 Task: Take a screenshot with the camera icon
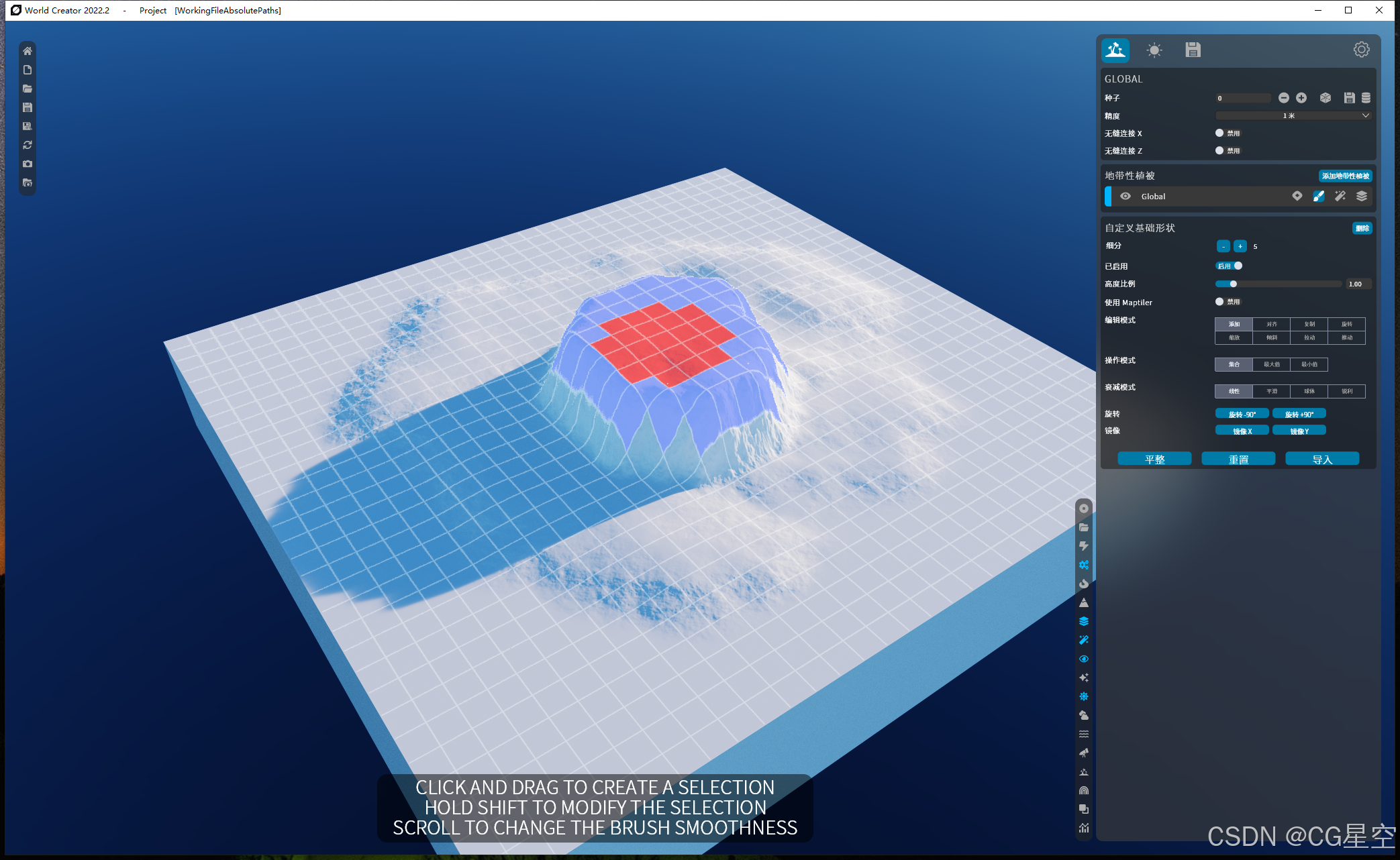[x=28, y=164]
